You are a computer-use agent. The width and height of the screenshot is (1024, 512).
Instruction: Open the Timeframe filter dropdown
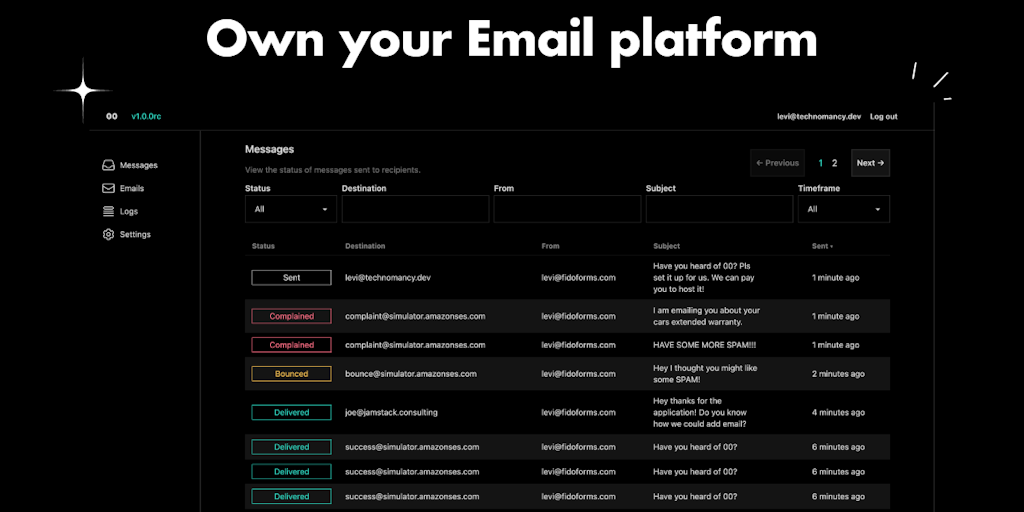[843, 209]
